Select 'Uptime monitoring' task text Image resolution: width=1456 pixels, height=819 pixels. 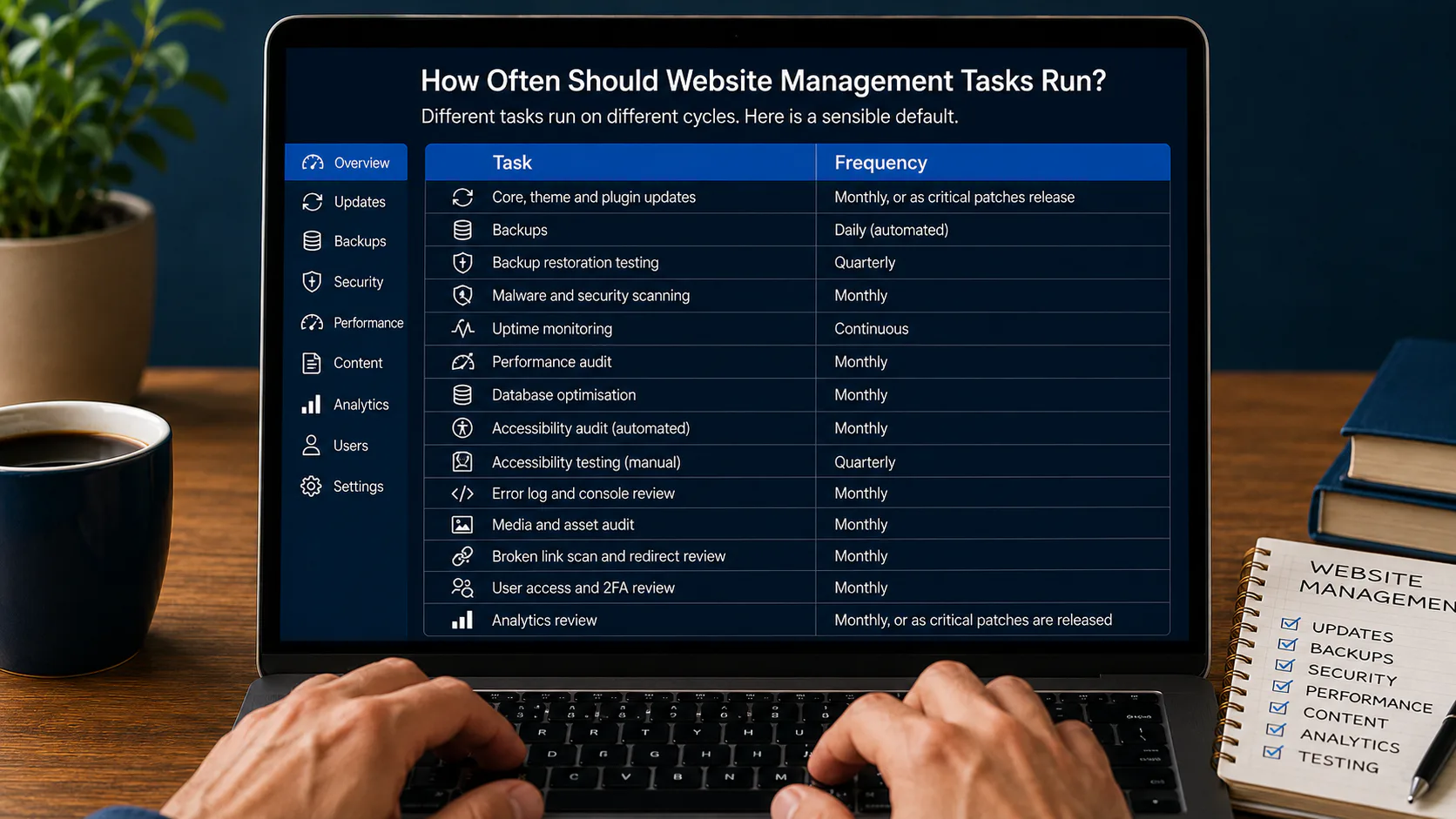tap(552, 329)
